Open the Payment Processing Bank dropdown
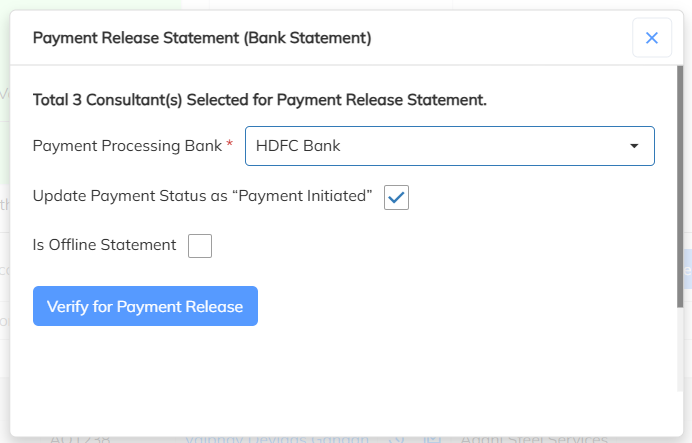The width and height of the screenshot is (692, 443). 449,146
